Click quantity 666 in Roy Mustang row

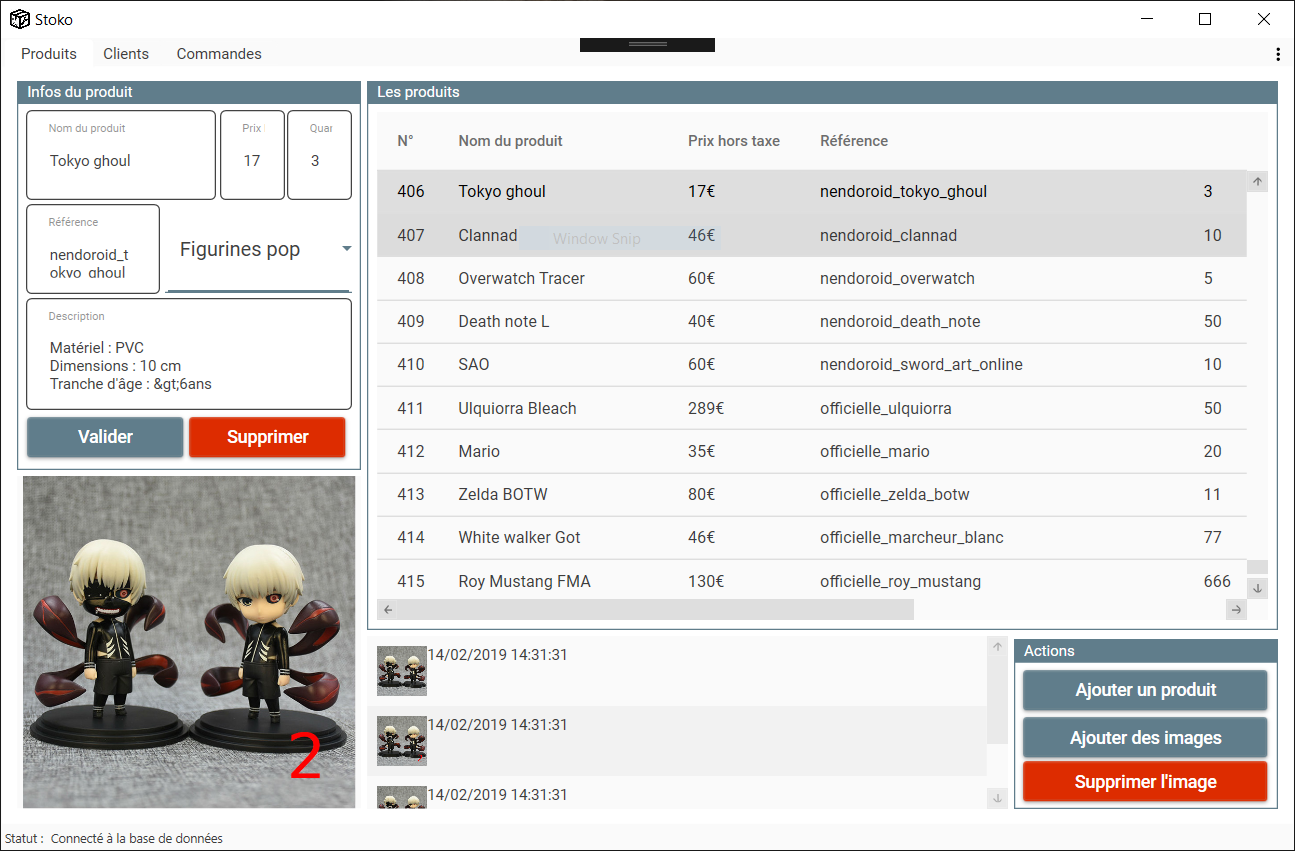coord(1217,581)
